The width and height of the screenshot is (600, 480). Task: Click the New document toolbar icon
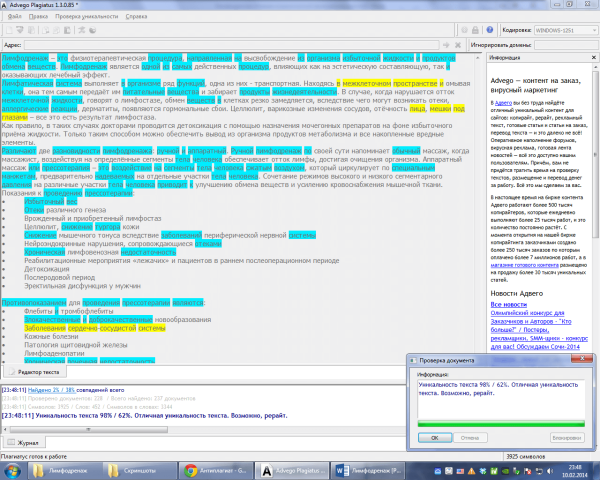pos(9,30)
